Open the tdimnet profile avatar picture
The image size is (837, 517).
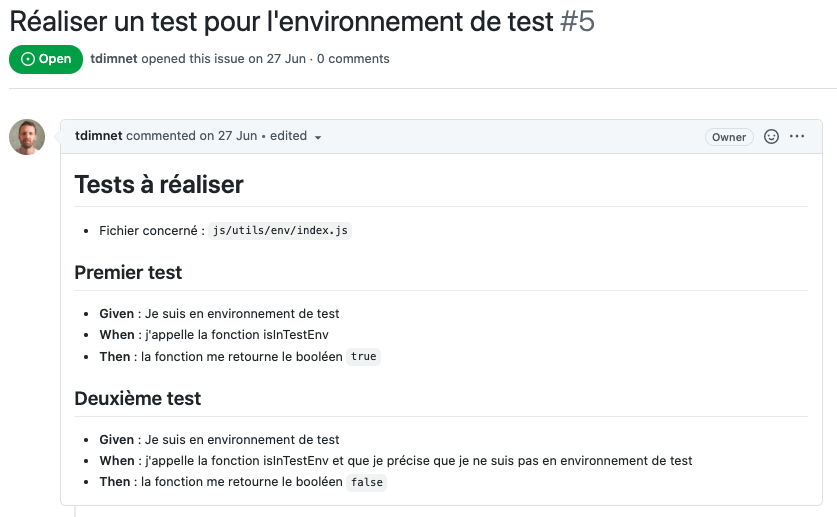27,137
